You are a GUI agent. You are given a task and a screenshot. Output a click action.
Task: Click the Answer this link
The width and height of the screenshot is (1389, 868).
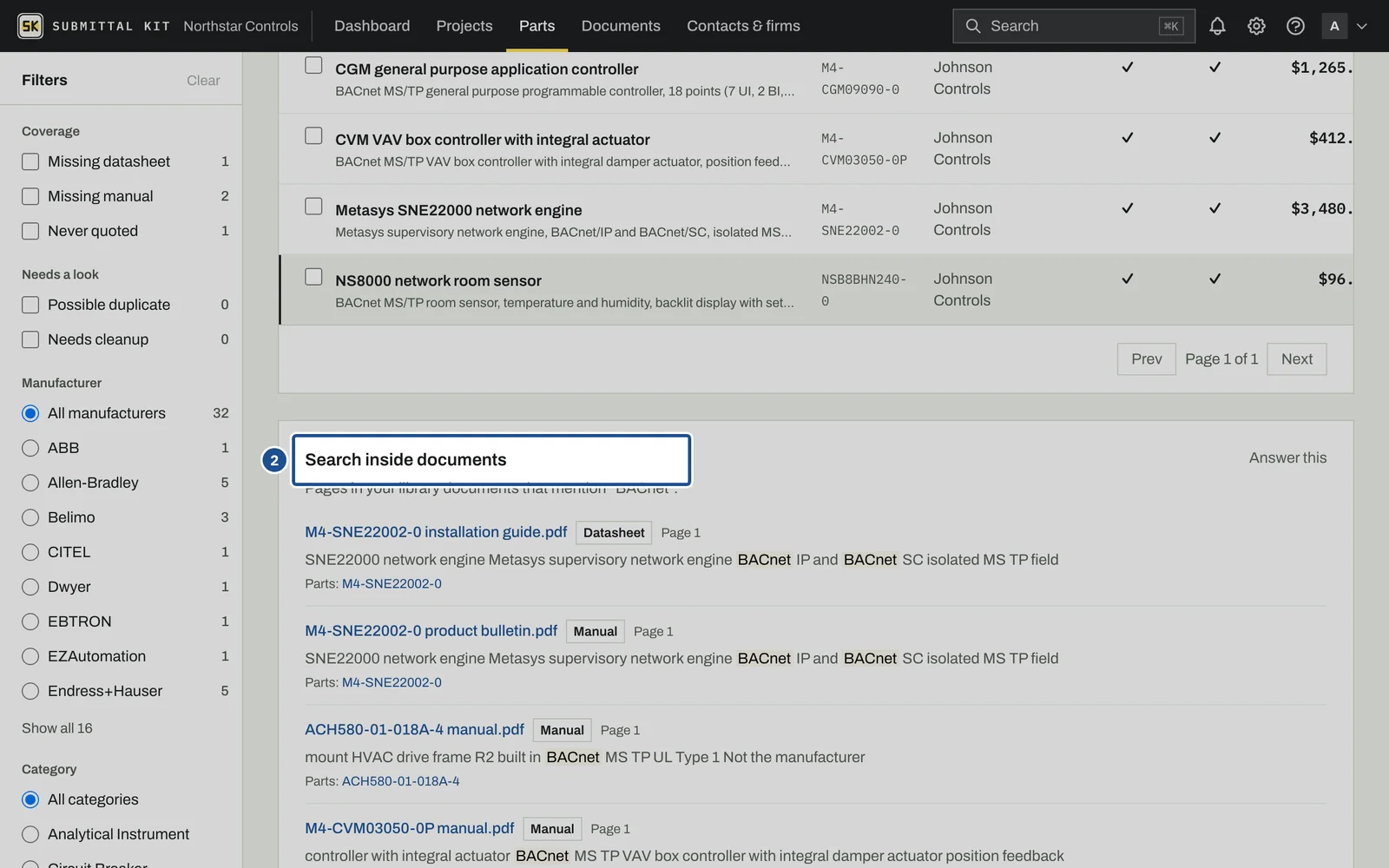pos(1287,457)
